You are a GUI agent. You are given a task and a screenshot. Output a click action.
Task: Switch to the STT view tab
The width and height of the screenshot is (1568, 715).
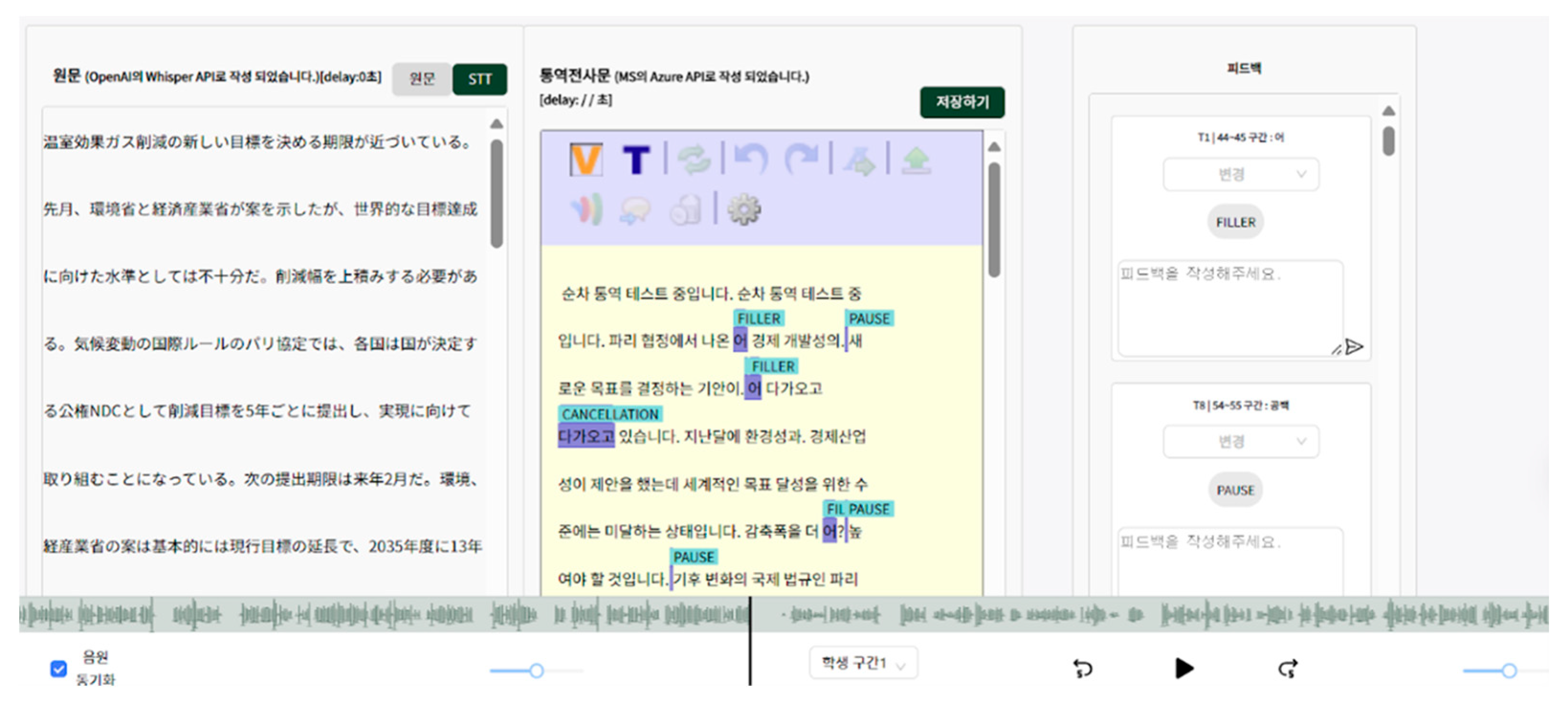tap(480, 78)
